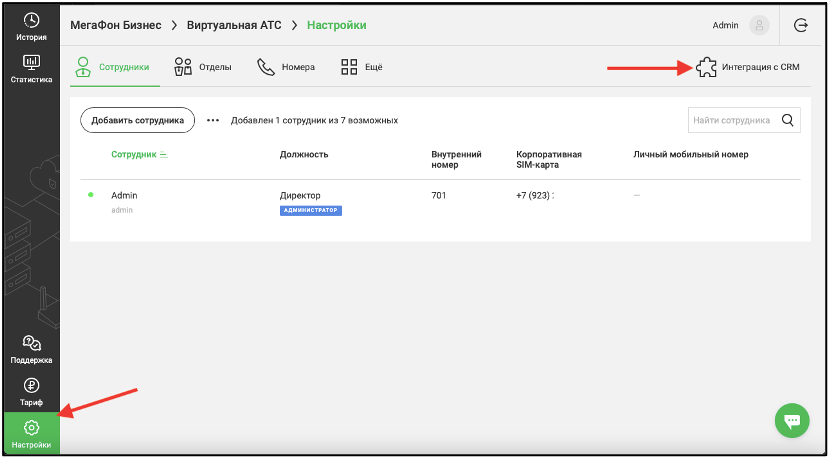This screenshot has height=458, width=829.
Task: Click the МегаФон Бизнес breadcrumb
Action: coord(116,25)
